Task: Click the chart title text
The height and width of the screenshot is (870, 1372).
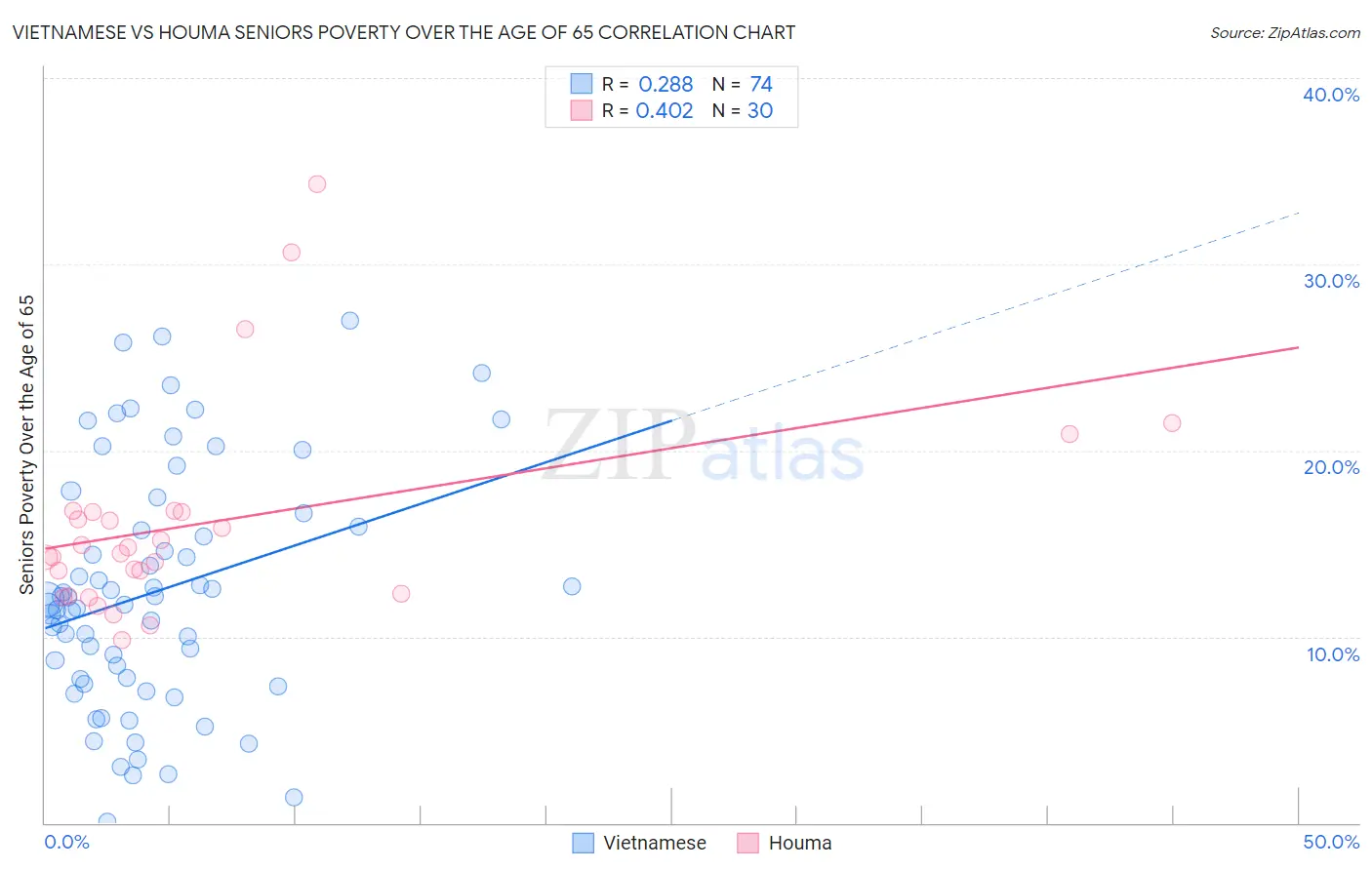Action: [x=404, y=32]
